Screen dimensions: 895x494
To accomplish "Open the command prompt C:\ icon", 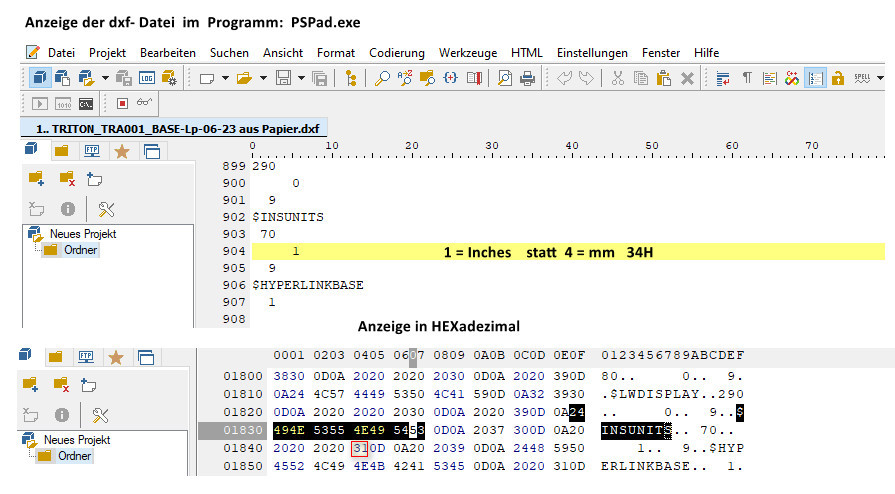I will click(x=86, y=104).
